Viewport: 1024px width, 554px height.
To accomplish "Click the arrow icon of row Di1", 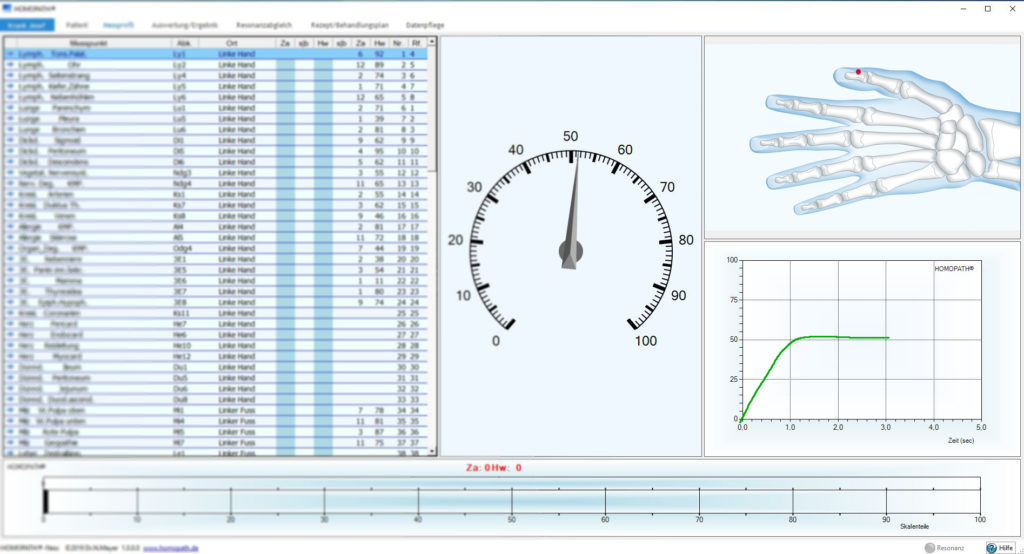I will [10, 140].
